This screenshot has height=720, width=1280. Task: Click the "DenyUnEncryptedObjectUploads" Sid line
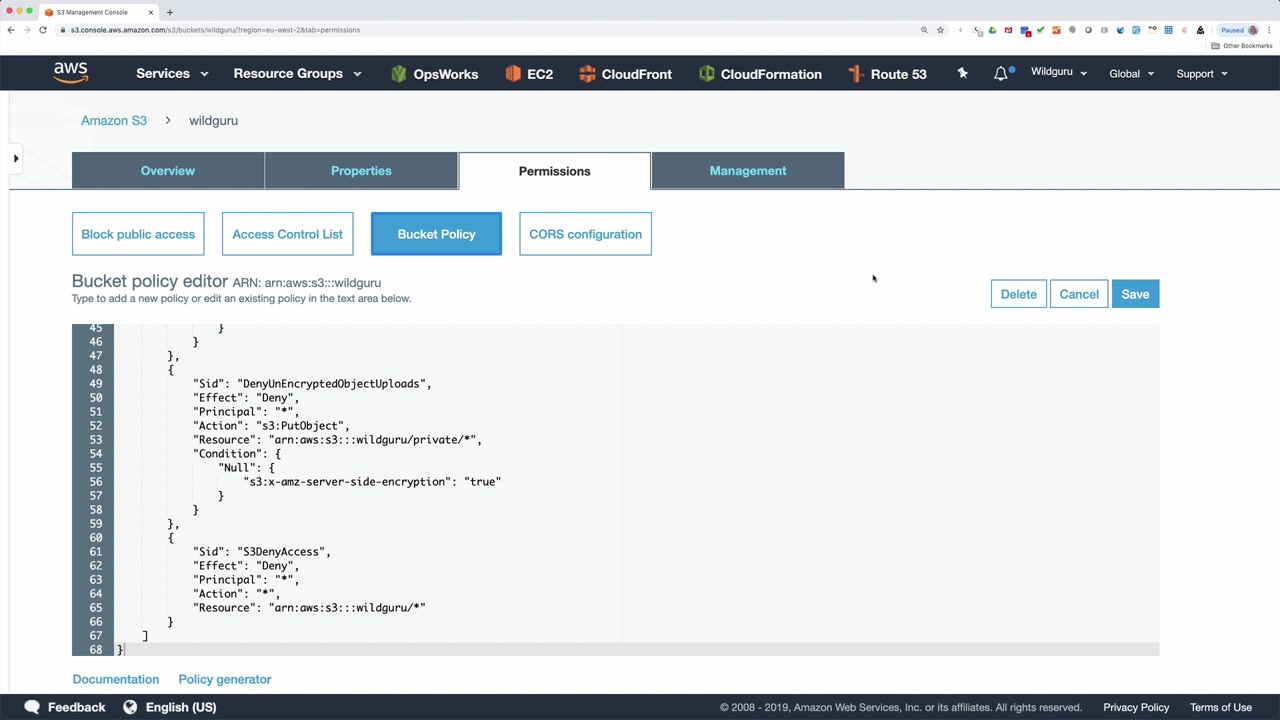click(x=312, y=384)
